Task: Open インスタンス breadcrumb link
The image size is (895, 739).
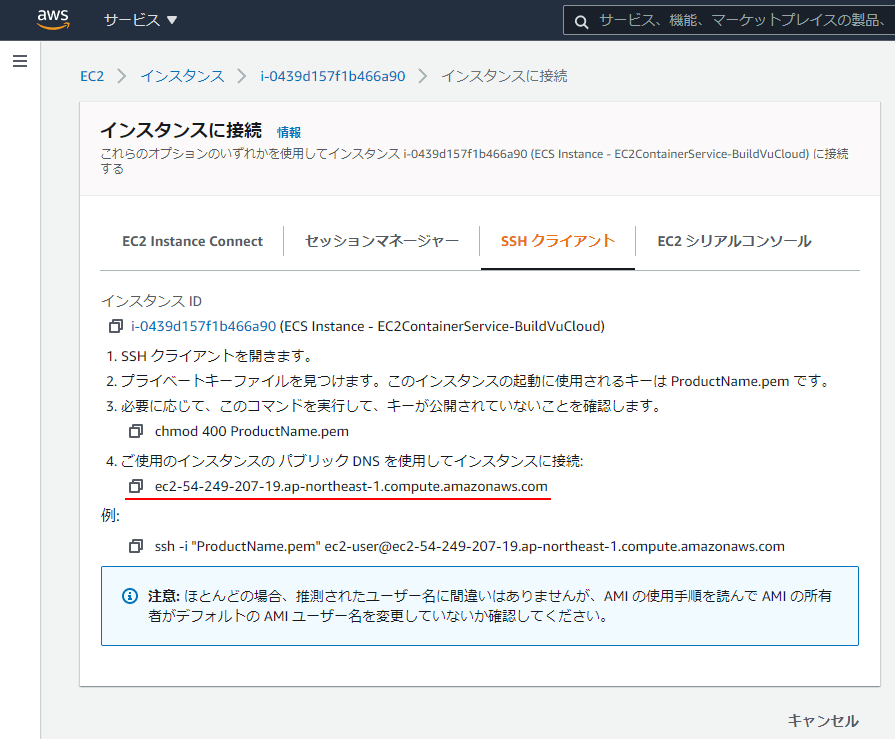Action: pos(183,76)
